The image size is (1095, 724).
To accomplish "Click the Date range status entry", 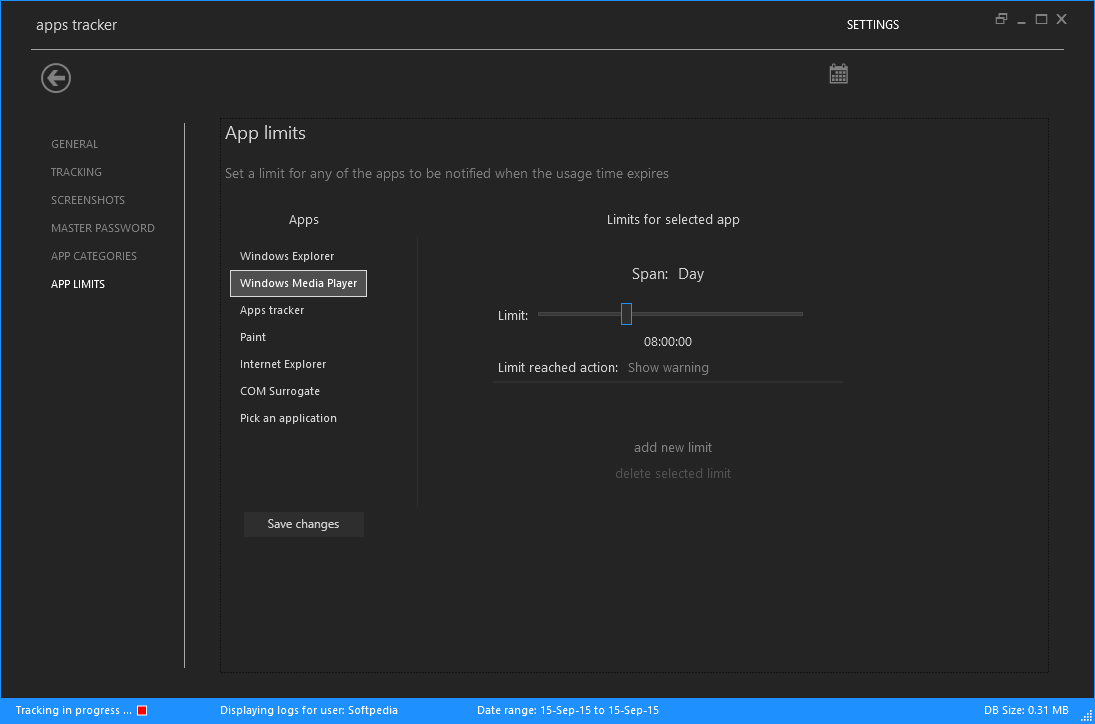I will (568, 710).
